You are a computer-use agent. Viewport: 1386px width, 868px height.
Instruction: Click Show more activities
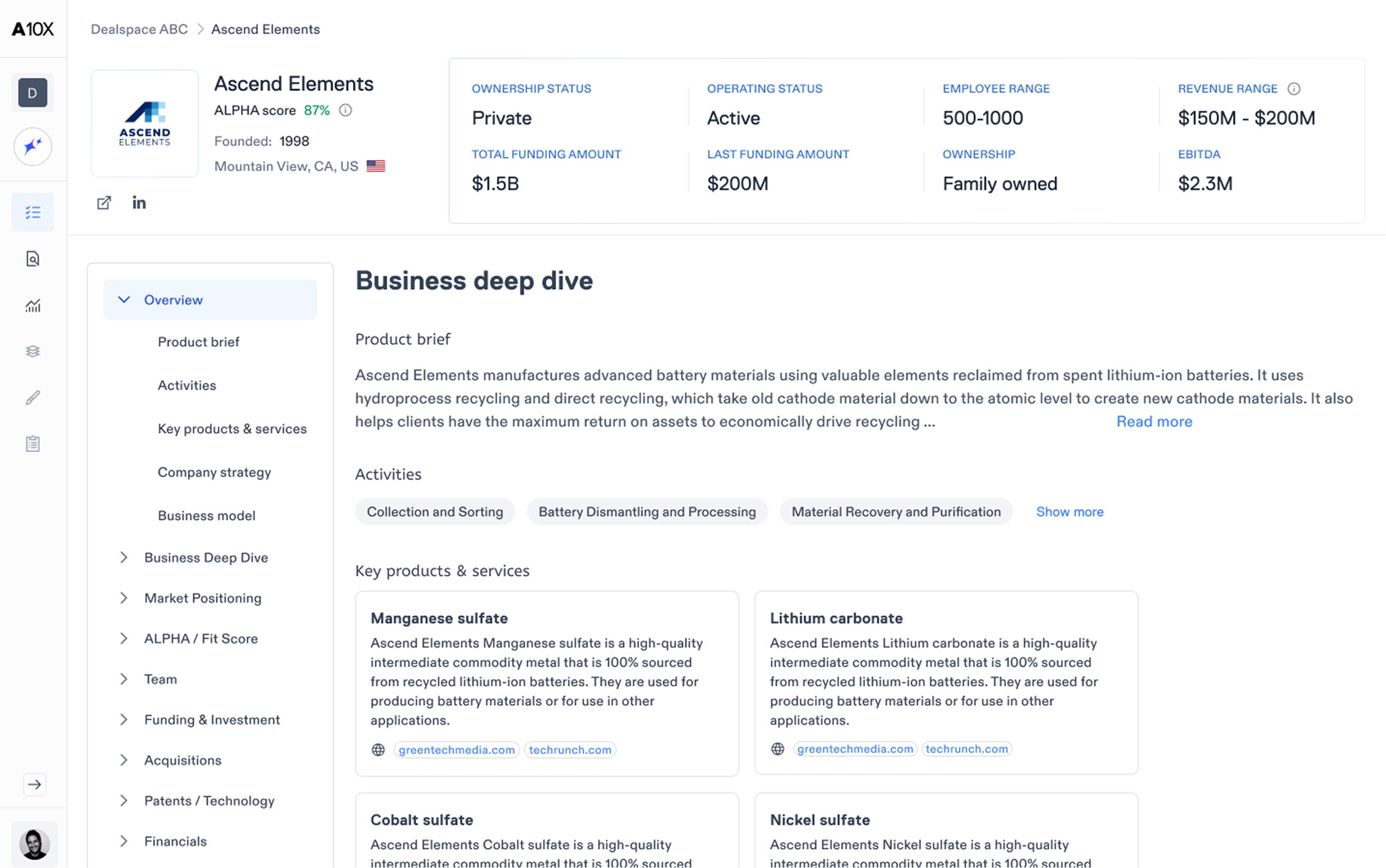(x=1070, y=512)
